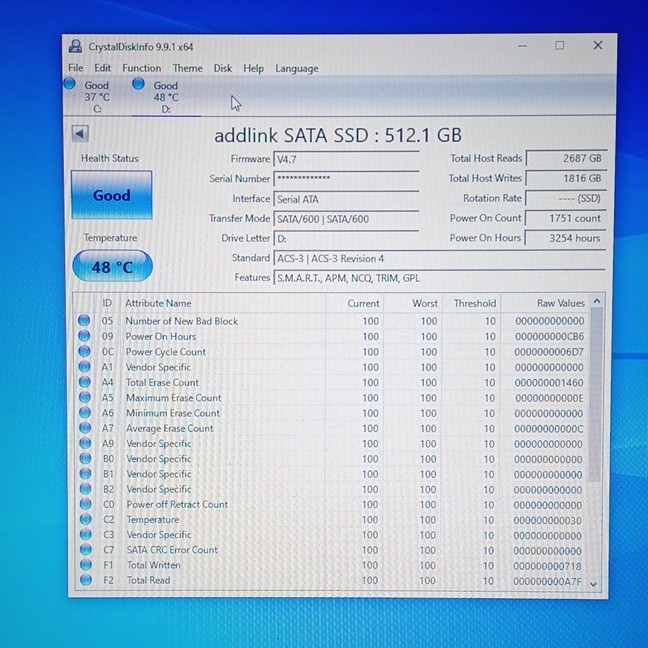Click Total Host Writes value 1816 GB

[x=566, y=178]
